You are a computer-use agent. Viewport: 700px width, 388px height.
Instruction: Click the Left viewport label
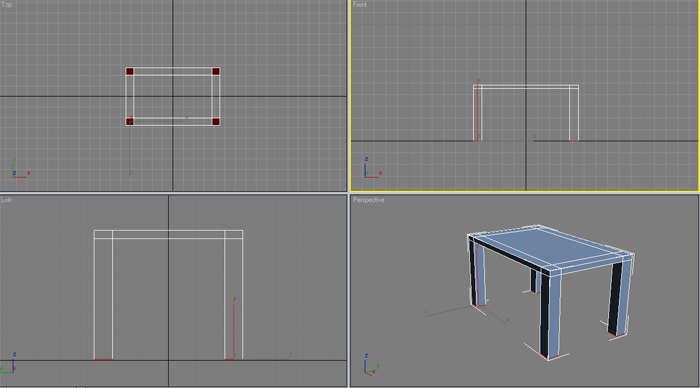coord(6,200)
